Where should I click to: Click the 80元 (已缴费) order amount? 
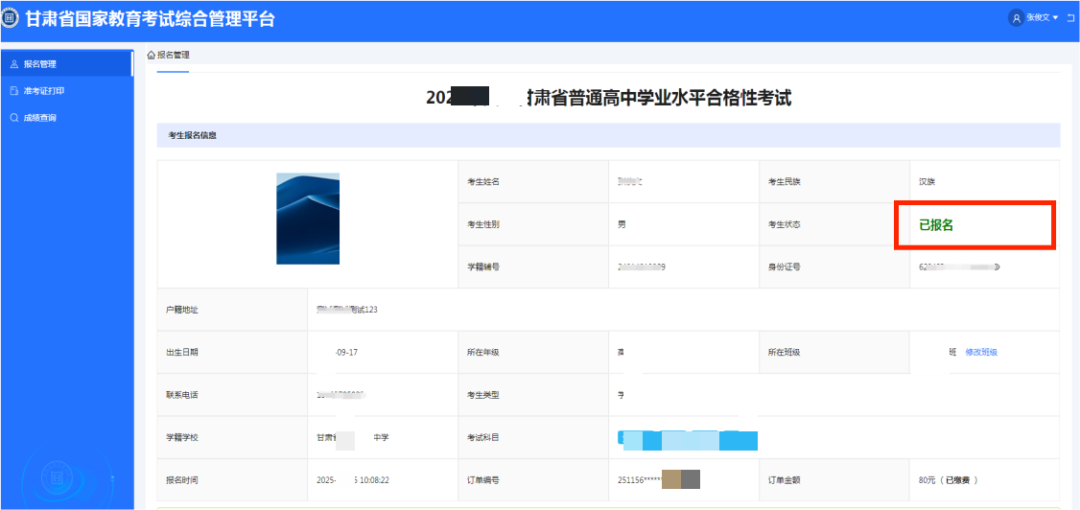click(x=947, y=480)
